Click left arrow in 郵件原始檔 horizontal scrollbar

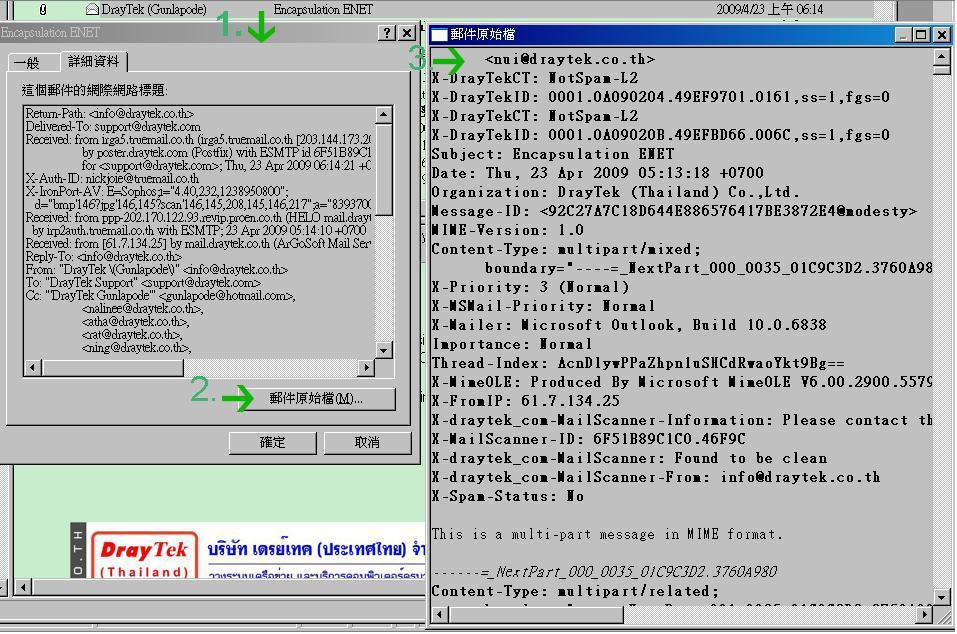(x=439, y=614)
